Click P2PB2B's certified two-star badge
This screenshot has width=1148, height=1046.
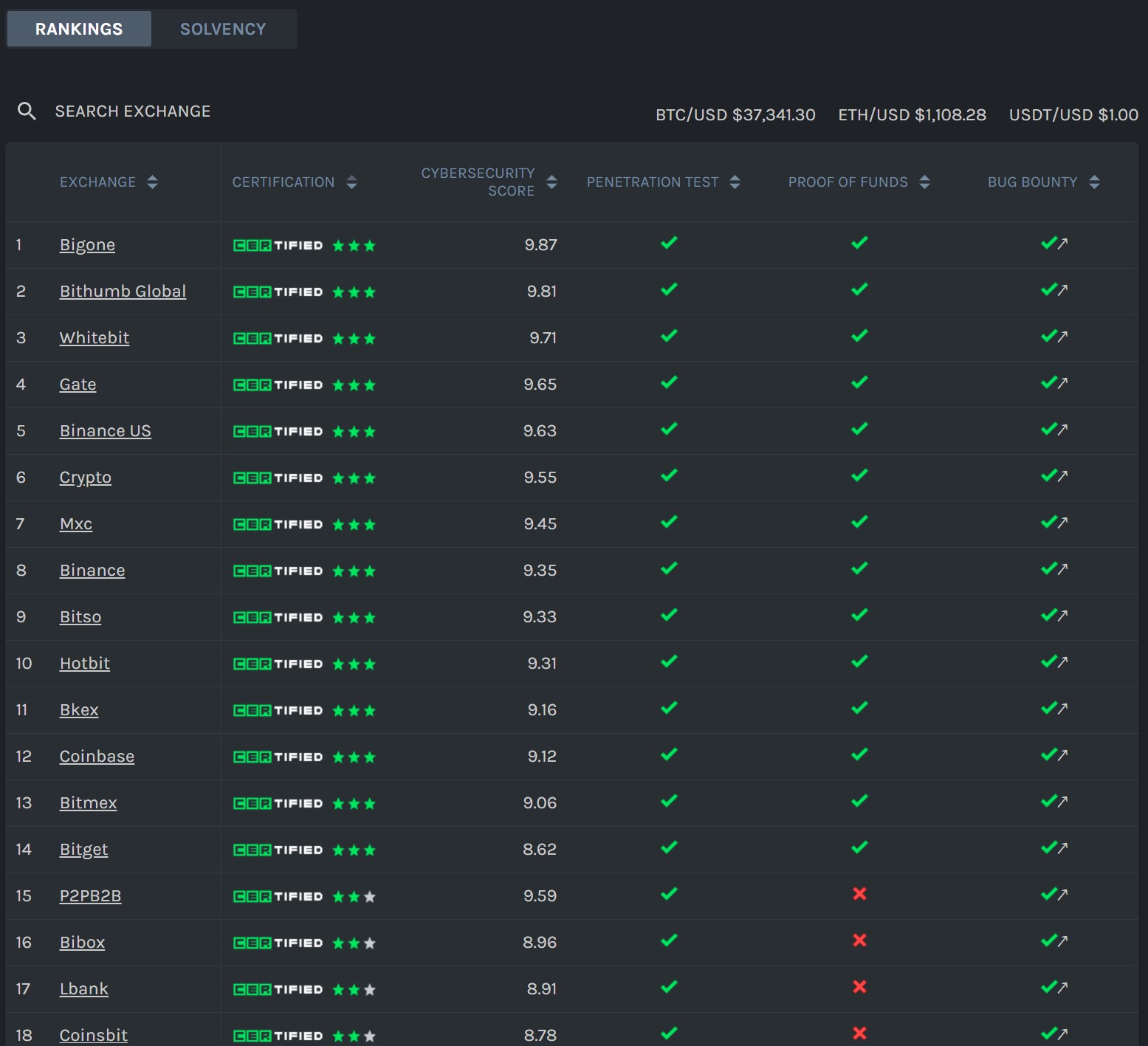(x=304, y=897)
